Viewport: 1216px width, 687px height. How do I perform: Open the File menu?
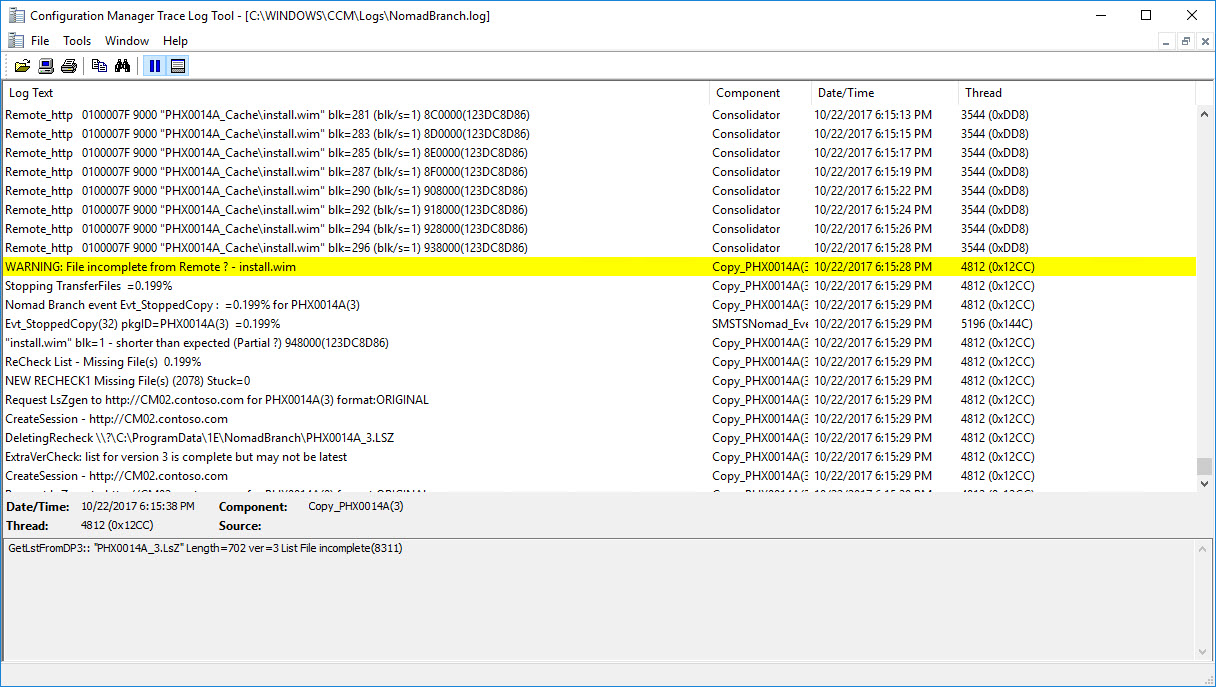(40, 41)
